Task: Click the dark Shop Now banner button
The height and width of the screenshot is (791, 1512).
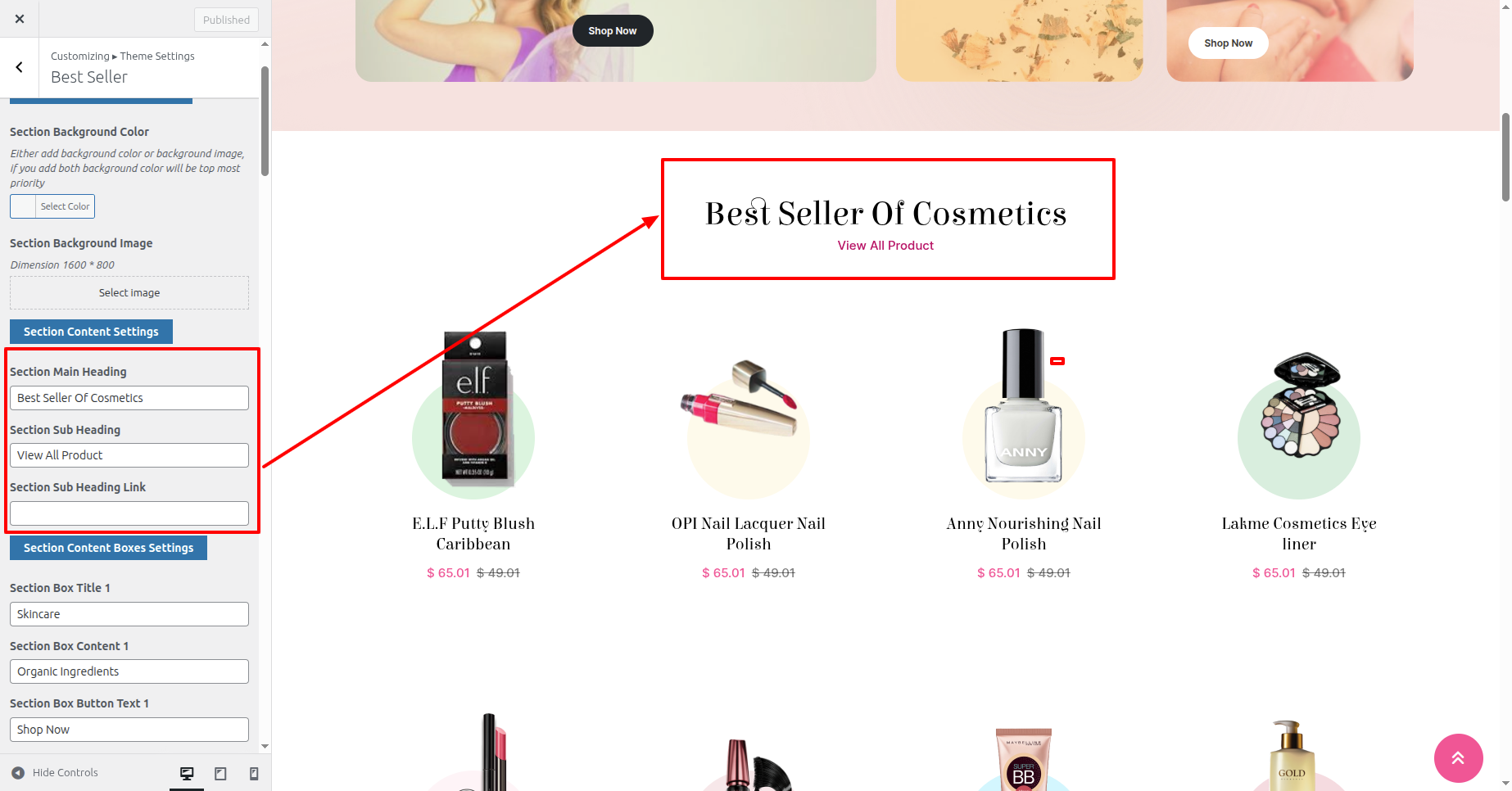Action: pyautogui.click(x=613, y=31)
